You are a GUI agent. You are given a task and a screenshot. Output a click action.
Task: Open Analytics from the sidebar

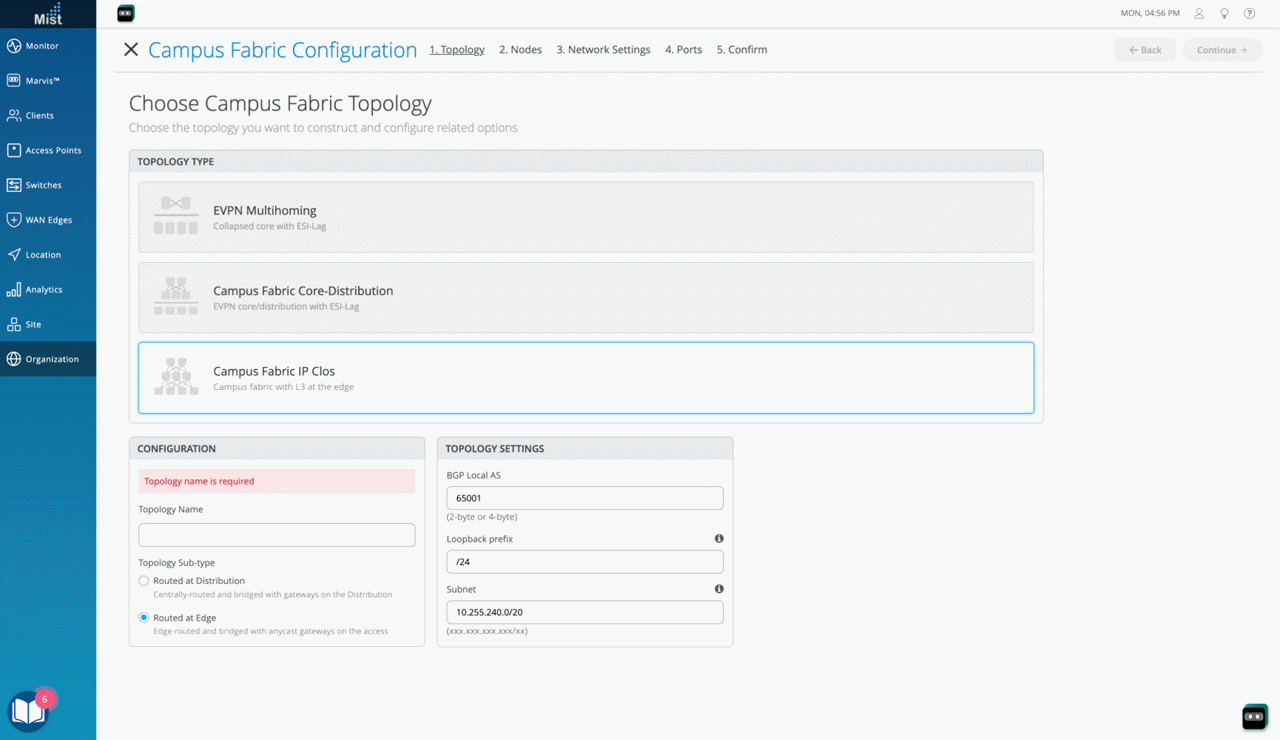tap(44, 290)
